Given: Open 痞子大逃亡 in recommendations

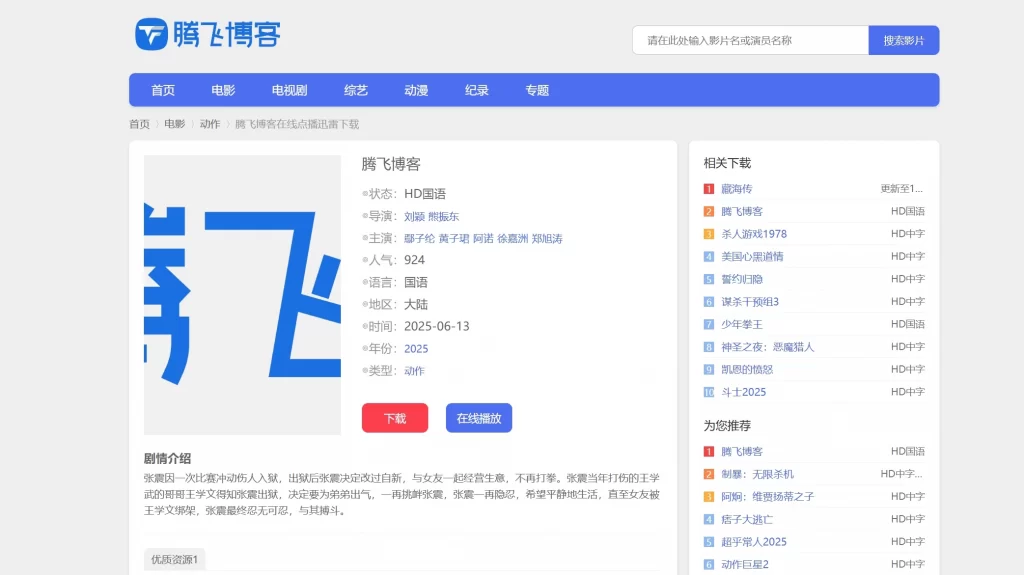Looking at the screenshot, I should [747, 519].
